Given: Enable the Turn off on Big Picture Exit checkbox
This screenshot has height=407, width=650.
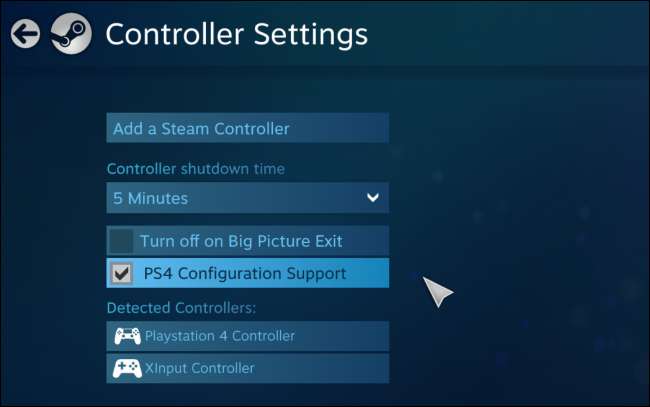Looking at the screenshot, I should 121,241.
